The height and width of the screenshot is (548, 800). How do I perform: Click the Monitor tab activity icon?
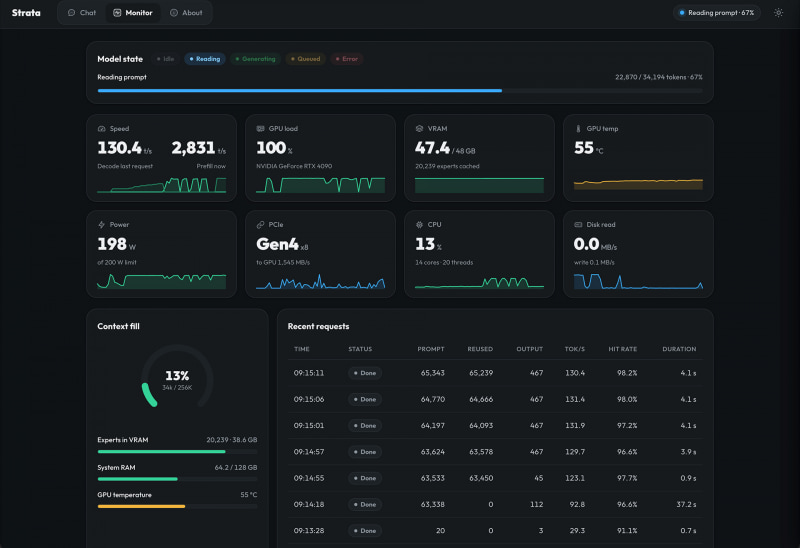click(117, 13)
